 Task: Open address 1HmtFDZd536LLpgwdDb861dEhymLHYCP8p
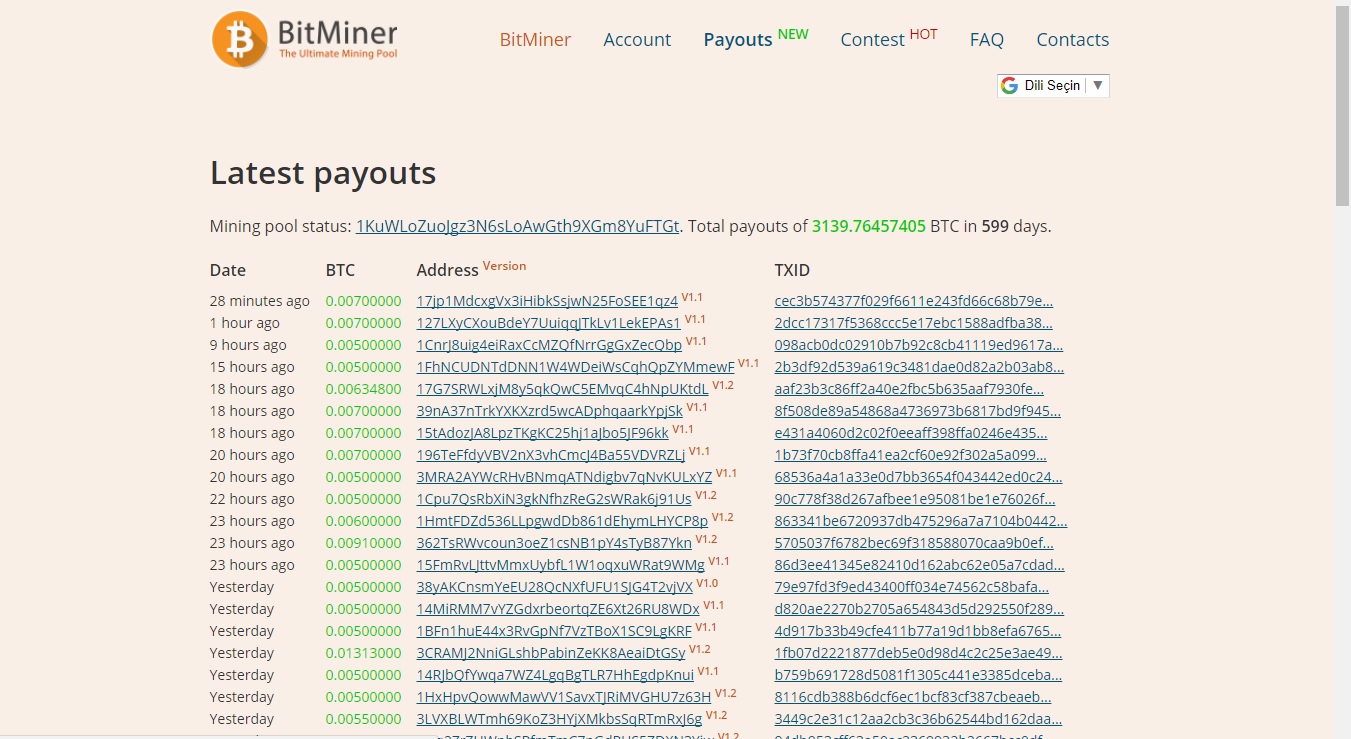pos(562,521)
